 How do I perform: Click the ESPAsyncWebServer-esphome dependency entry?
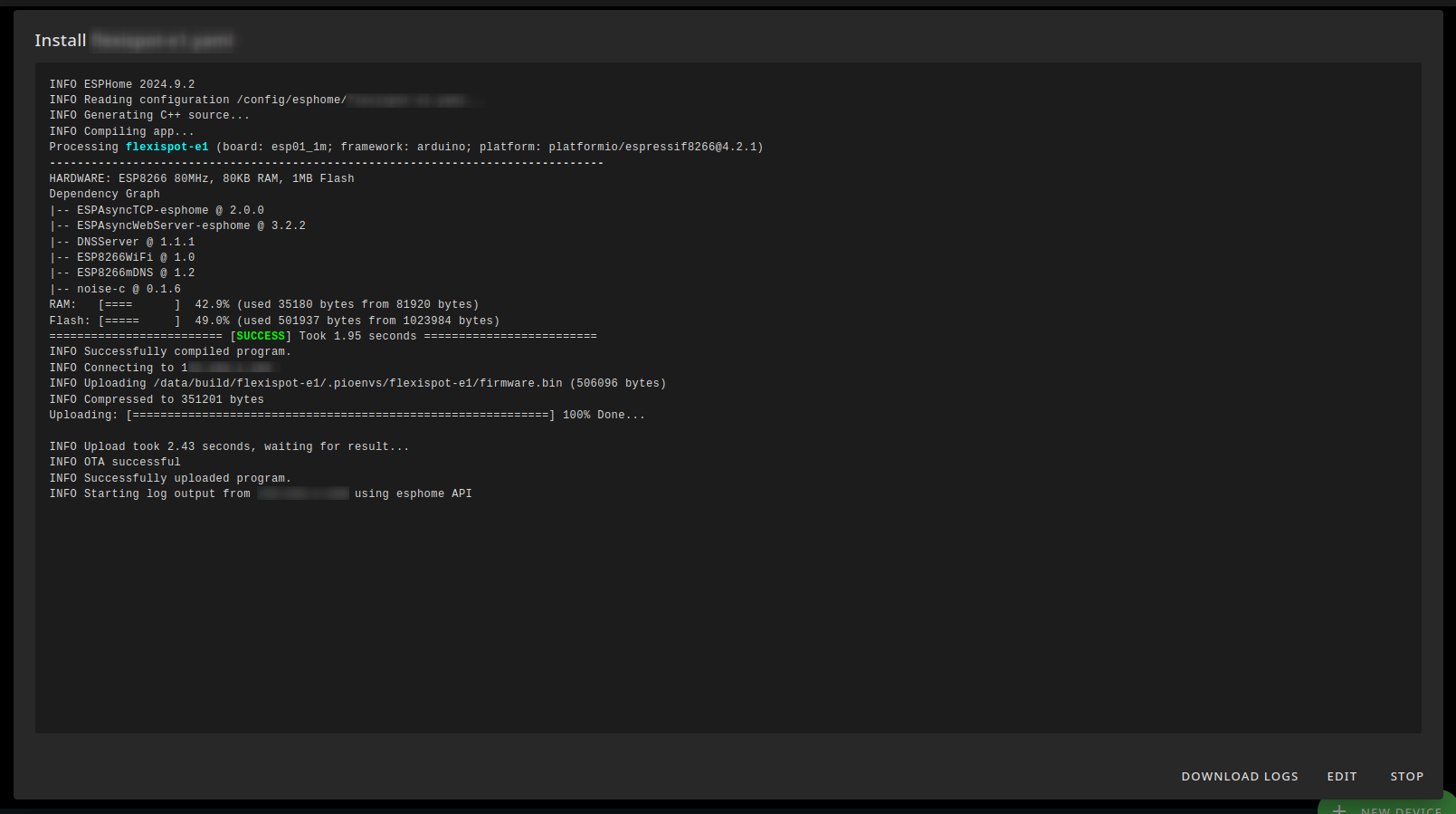(x=177, y=225)
